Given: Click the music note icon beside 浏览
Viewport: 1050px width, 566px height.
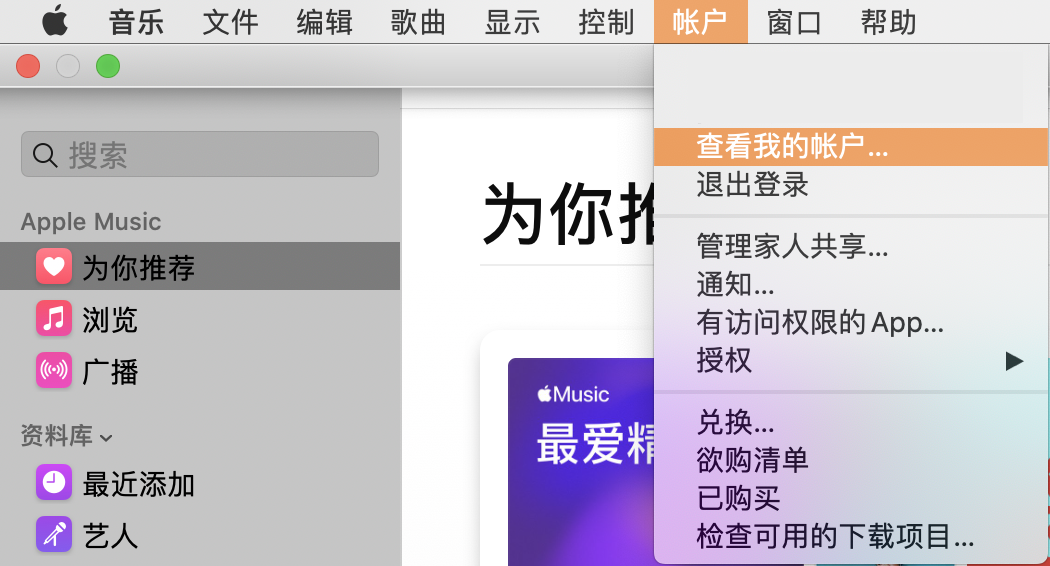Looking at the screenshot, I should [54, 318].
